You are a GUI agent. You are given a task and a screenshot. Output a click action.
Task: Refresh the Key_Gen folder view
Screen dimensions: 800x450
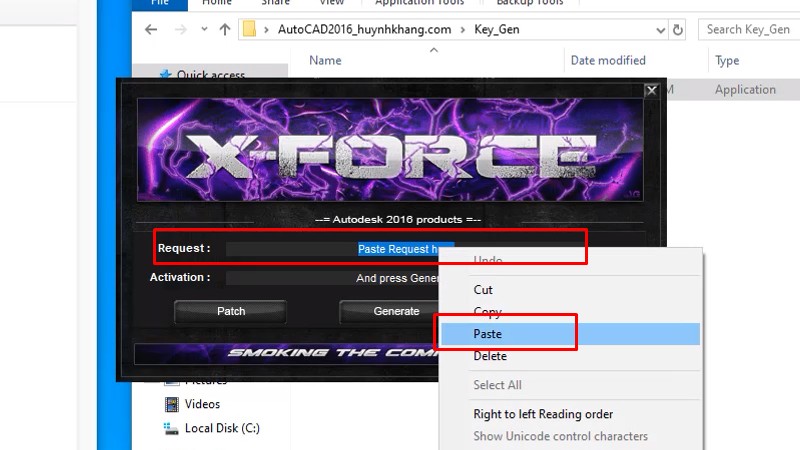click(679, 30)
